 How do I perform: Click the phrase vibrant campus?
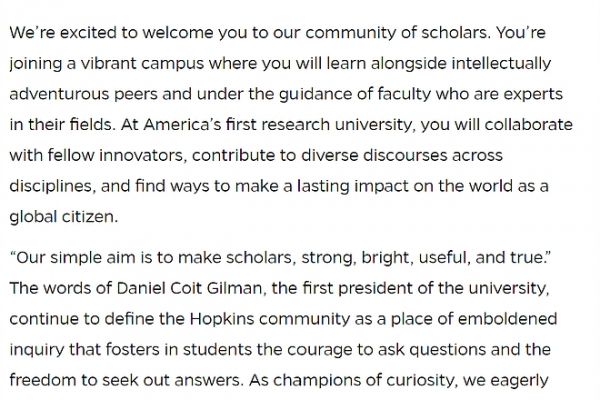pos(142,63)
